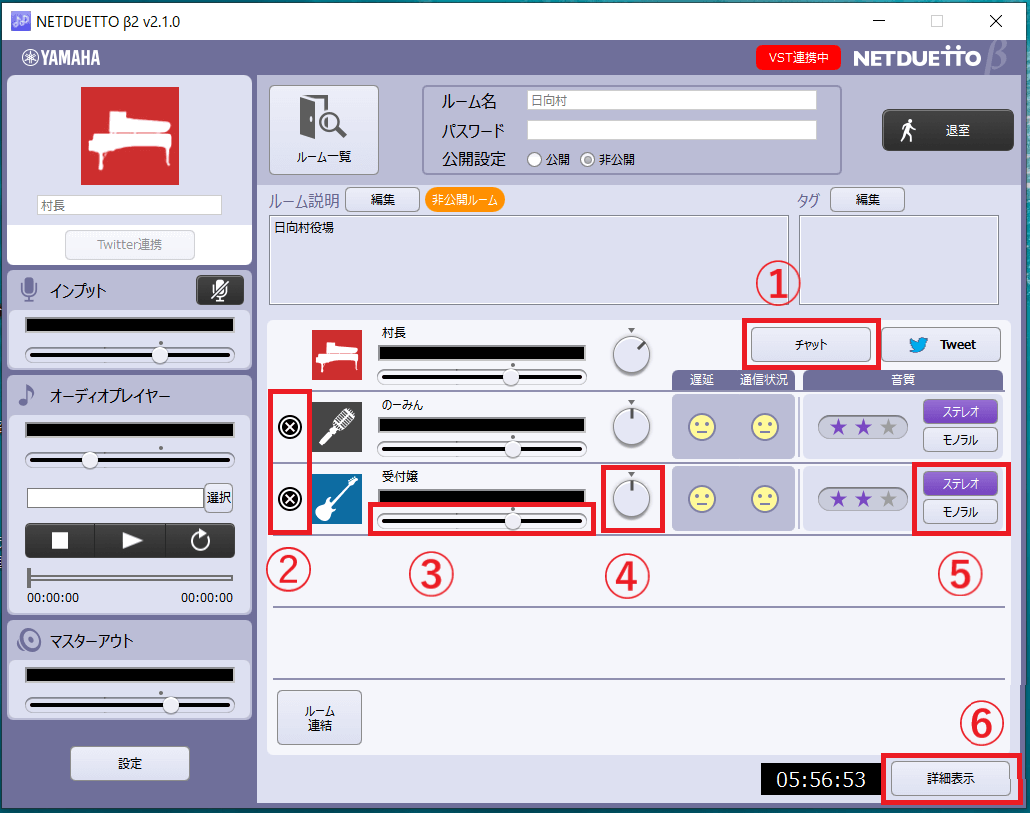The height and width of the screenshot is (813, 1030).
Task: Switch のーみん audio to ステレオ
Action: [960, 412]
